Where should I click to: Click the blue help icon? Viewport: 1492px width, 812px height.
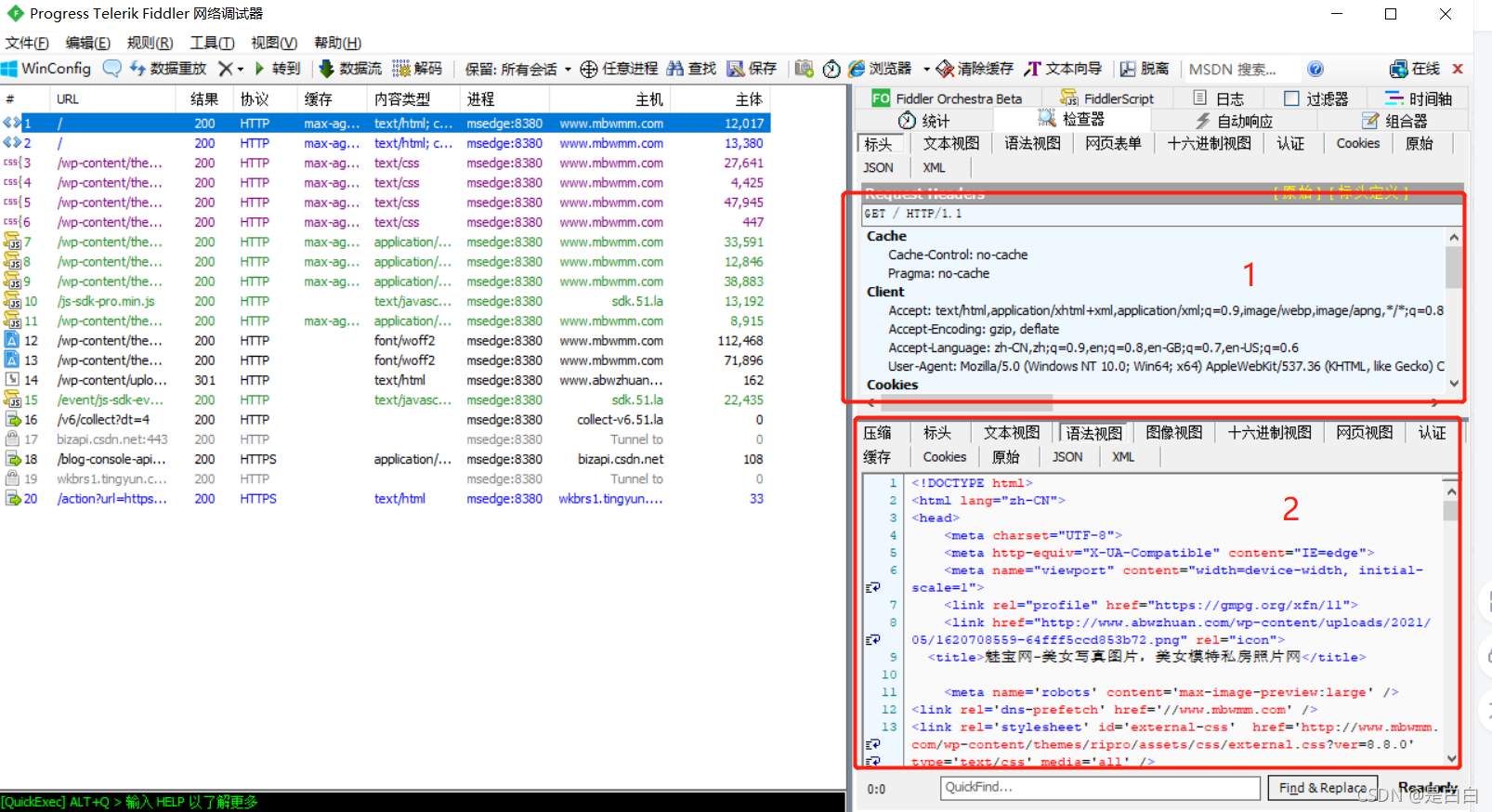click(1315, 69)
